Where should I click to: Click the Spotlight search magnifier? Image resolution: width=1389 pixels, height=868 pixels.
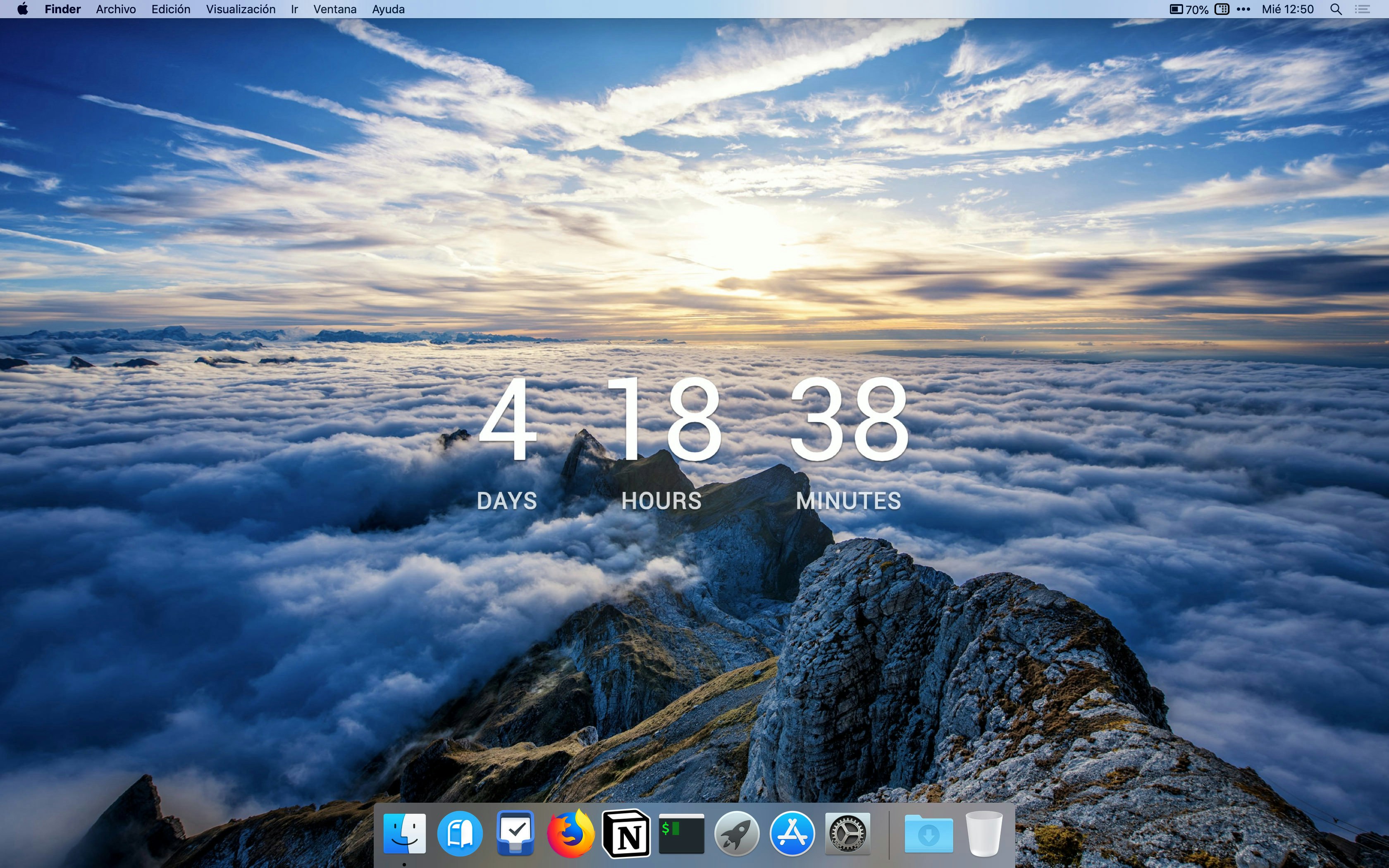(x=1336, y=9)
